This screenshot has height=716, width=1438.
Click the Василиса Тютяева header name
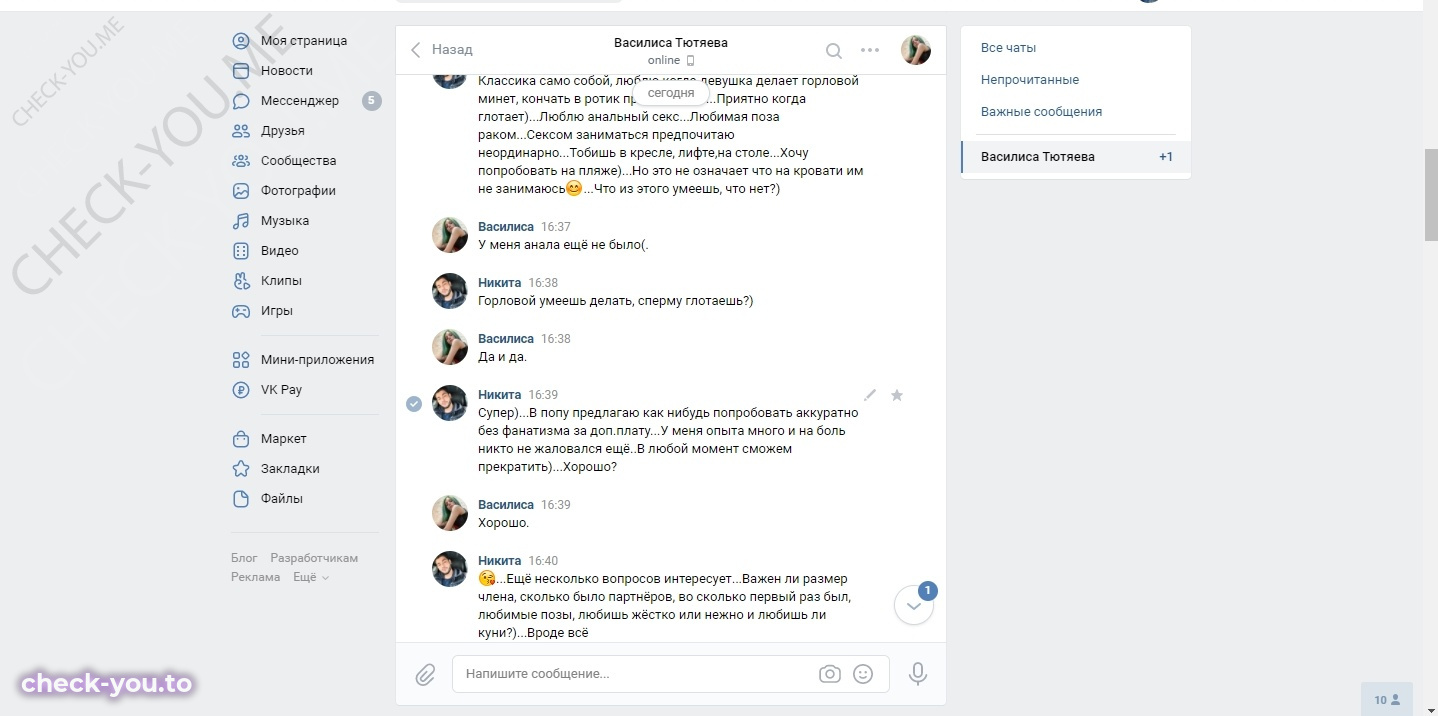point(671,43)
